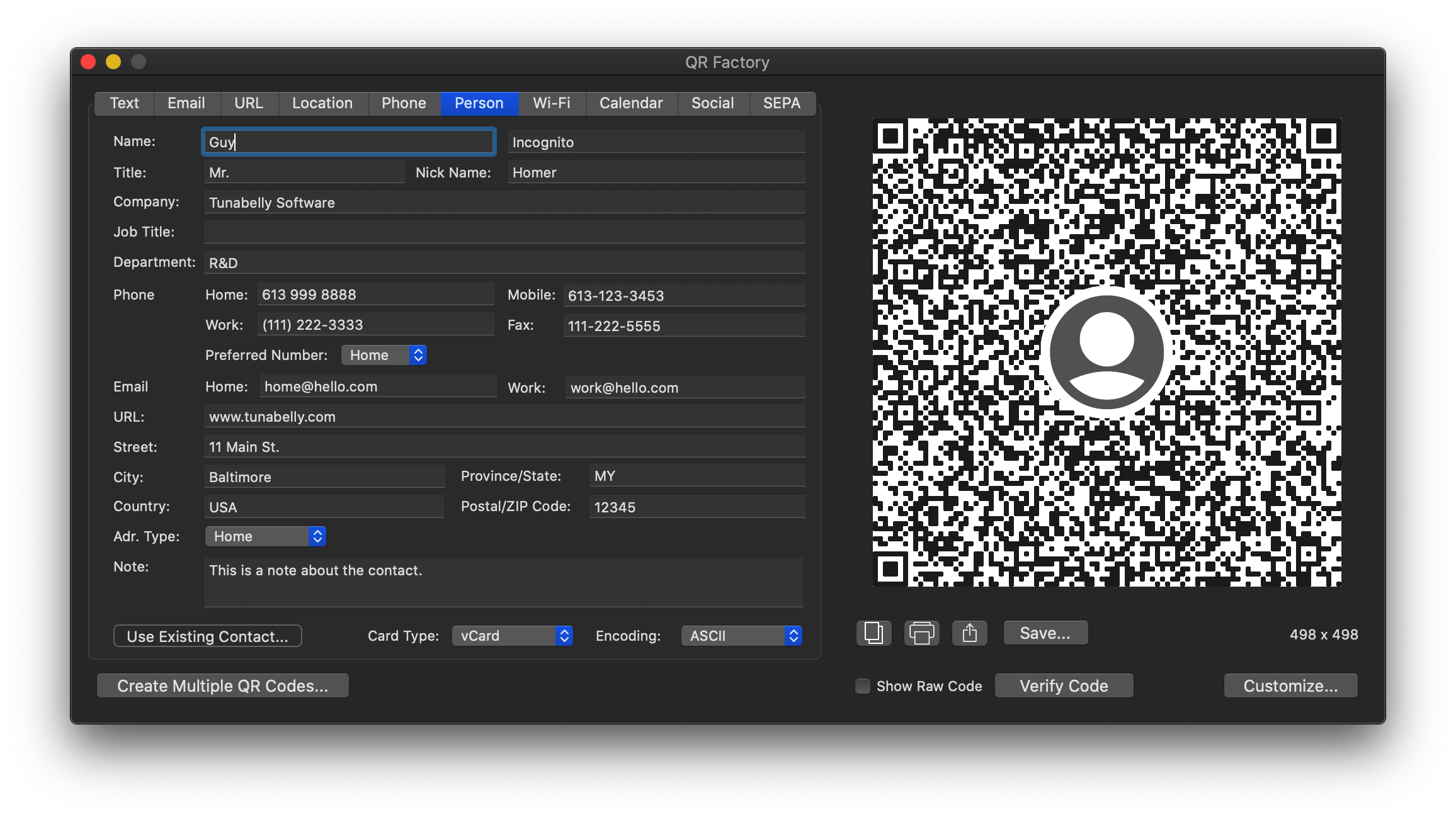The height and width of the screenshot is (817, 1456).
Task: Edit the Company field Tunabelly Software
Action: click(504, 202)
